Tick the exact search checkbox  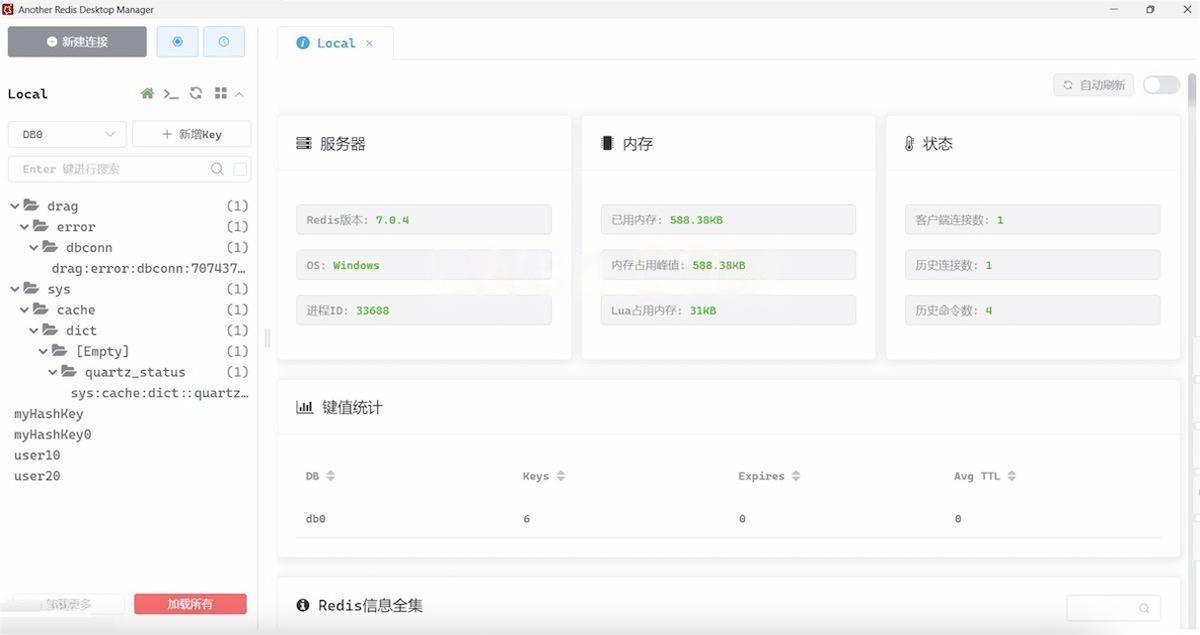pyautogui.click(x=240, y=169)
